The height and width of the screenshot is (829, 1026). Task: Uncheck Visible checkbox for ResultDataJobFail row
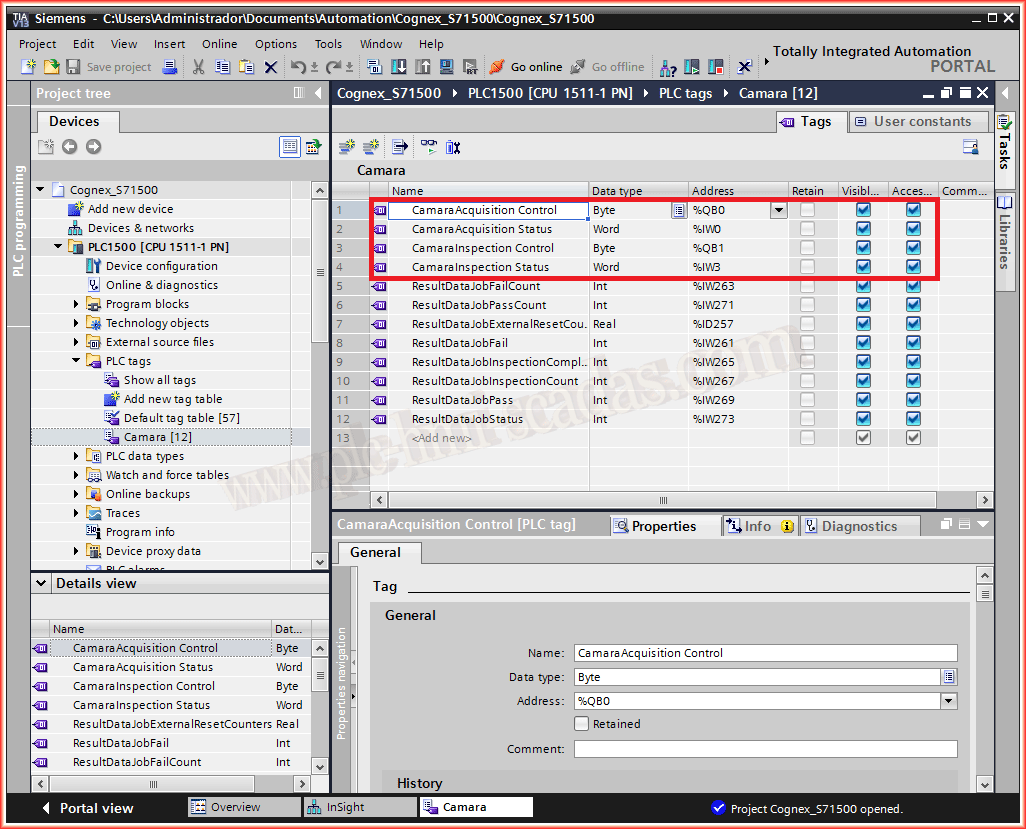coord(863,343)
